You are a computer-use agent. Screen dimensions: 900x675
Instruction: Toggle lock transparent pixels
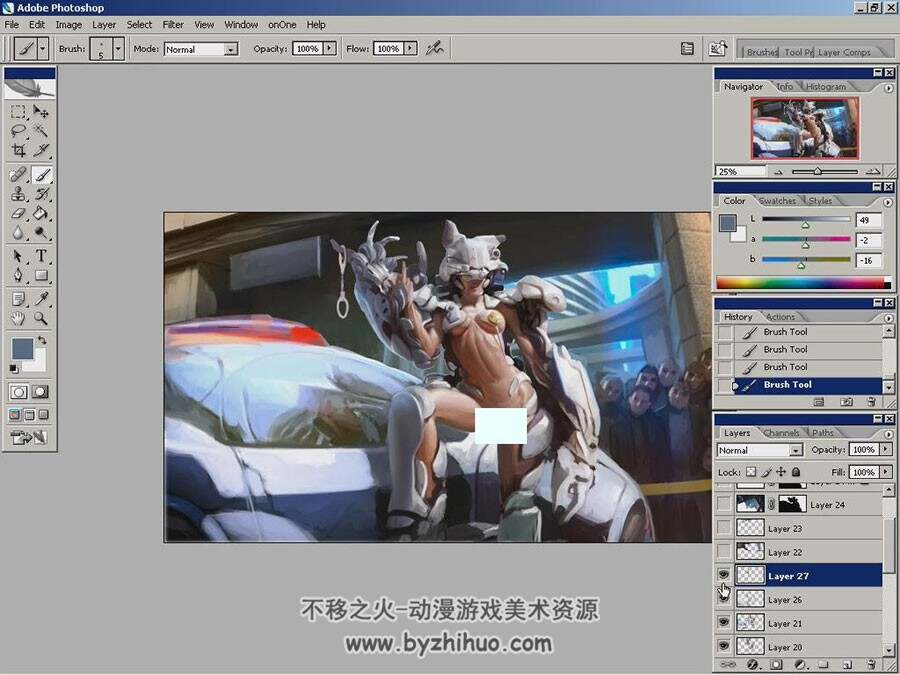(x=751, y=472)
